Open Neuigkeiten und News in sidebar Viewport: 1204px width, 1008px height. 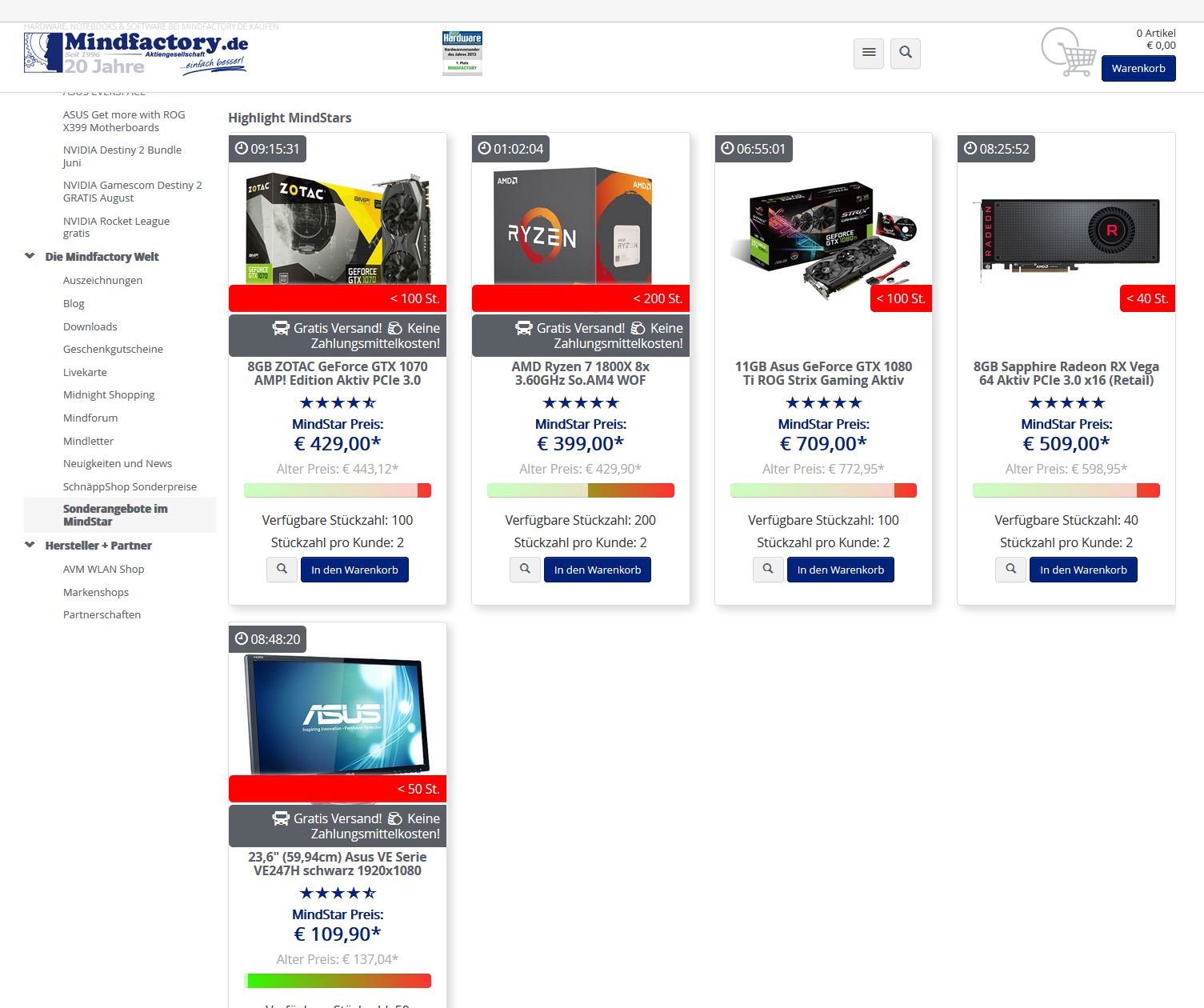(118, 463)
